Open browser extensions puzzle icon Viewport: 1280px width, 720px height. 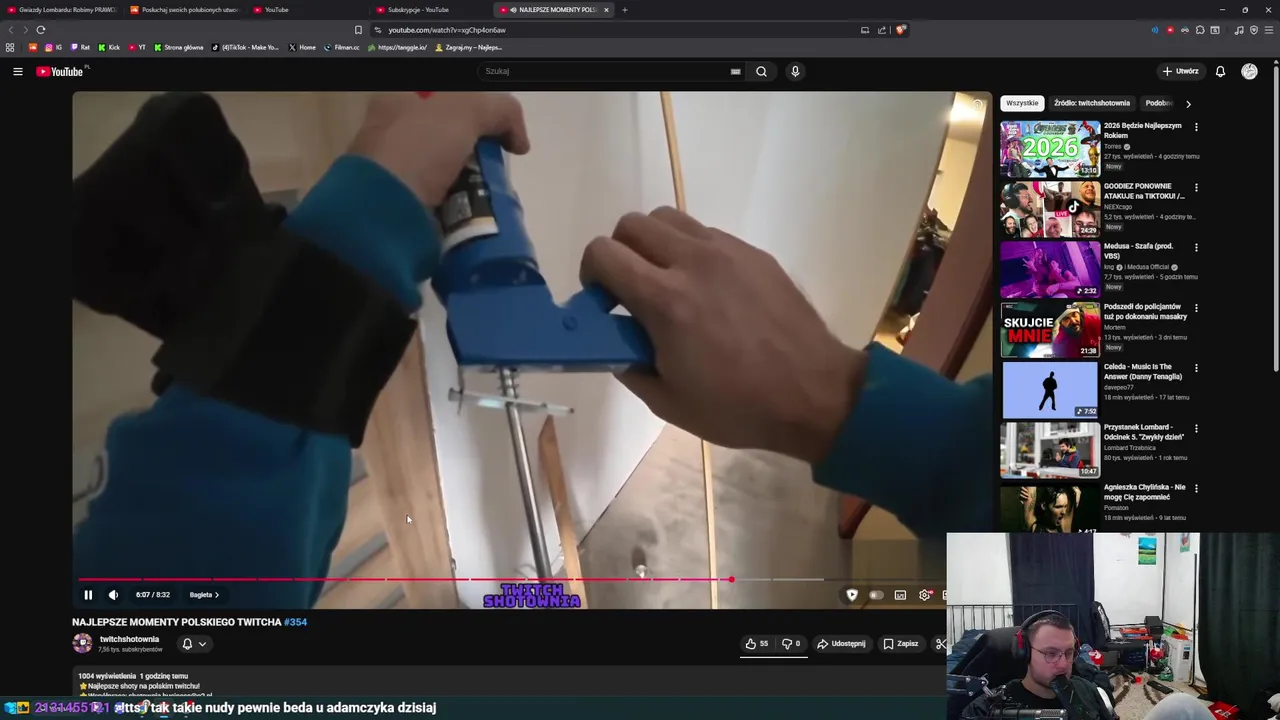(1200, 30)
